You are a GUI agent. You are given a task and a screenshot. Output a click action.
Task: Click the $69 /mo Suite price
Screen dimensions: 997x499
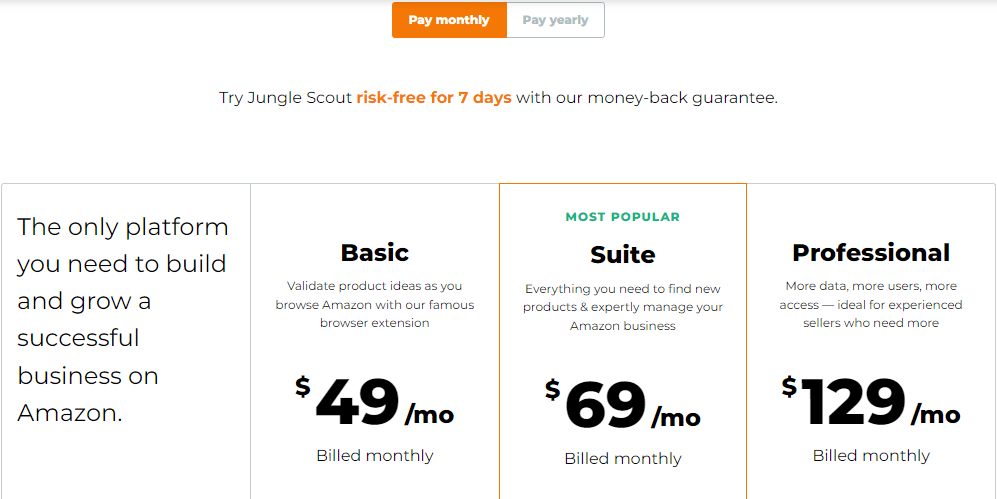622,406
